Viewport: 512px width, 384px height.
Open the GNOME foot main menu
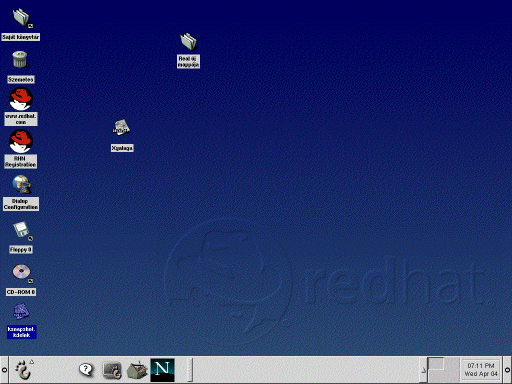23,369
